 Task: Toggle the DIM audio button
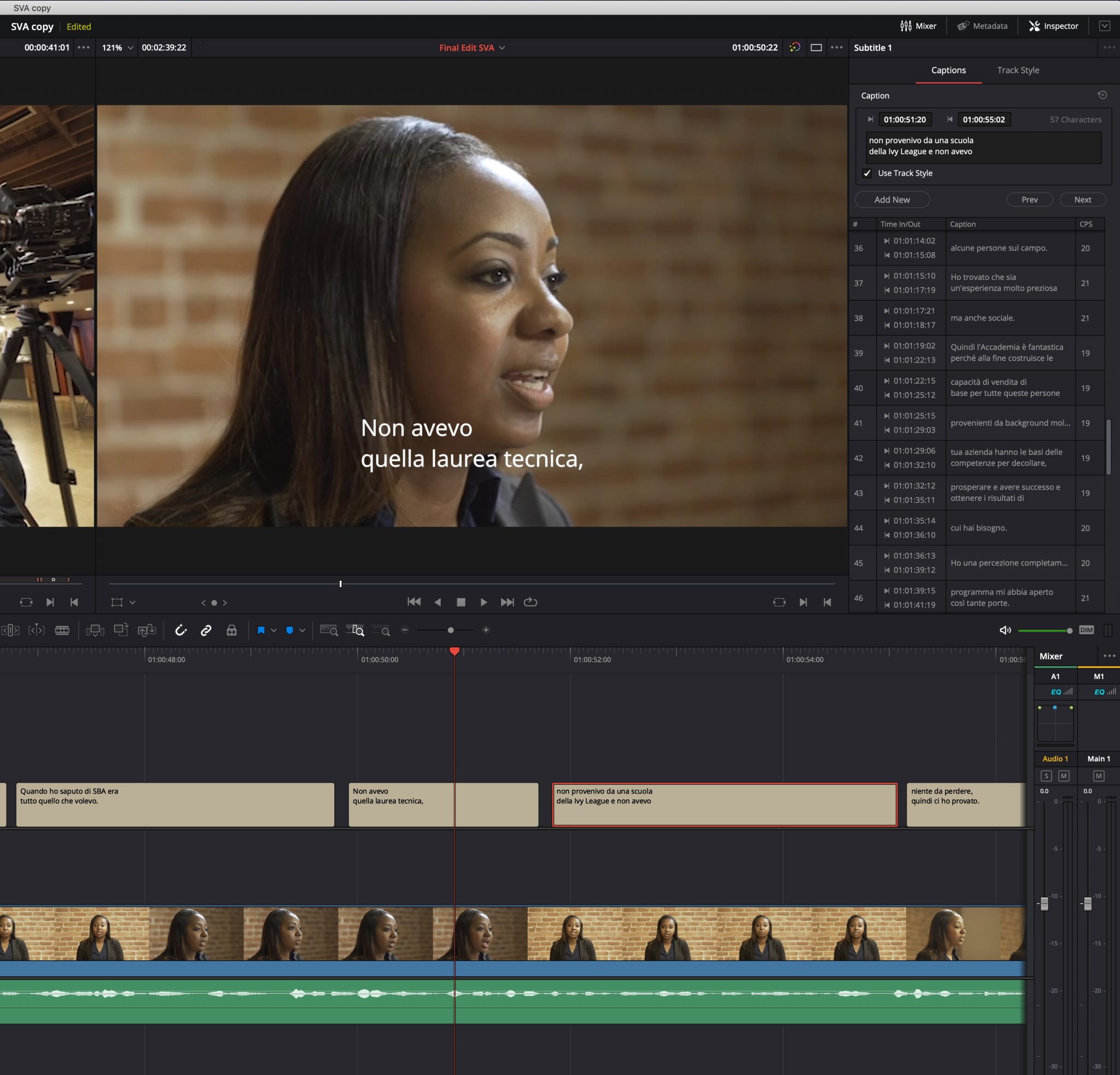pyautogui.click(x=1086, y=630)
